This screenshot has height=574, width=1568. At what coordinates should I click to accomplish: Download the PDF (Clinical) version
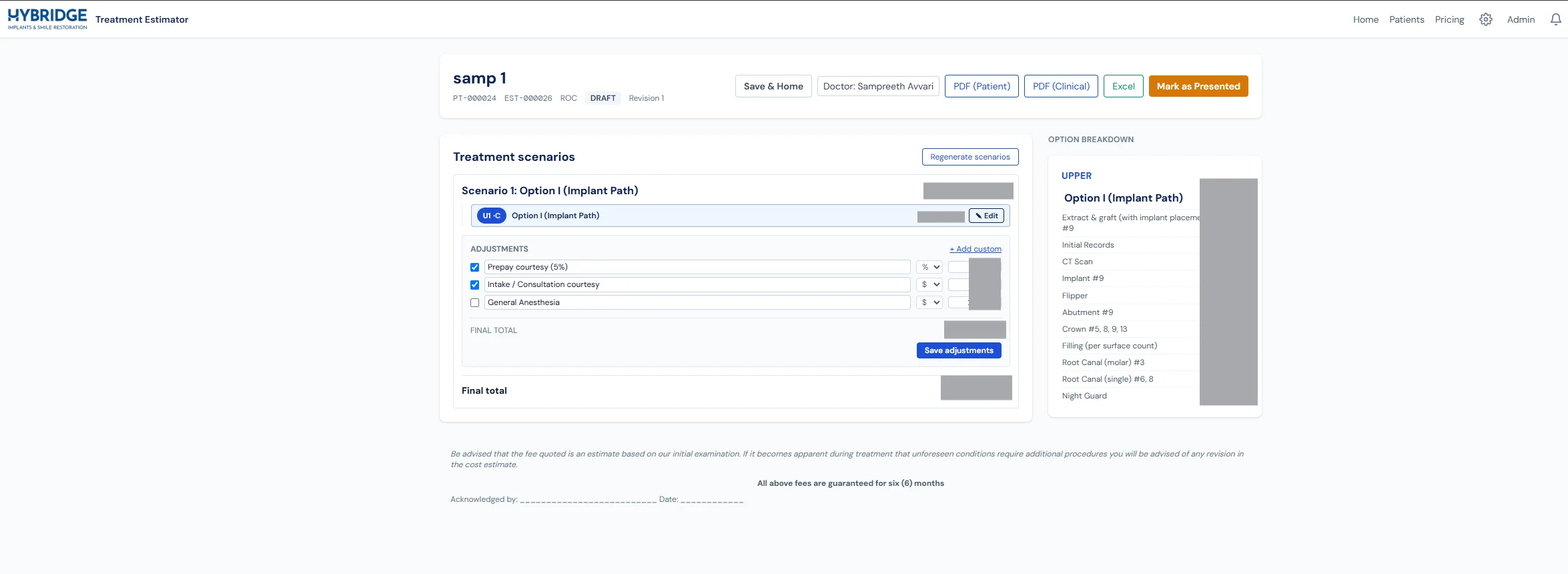(1061, 86)
